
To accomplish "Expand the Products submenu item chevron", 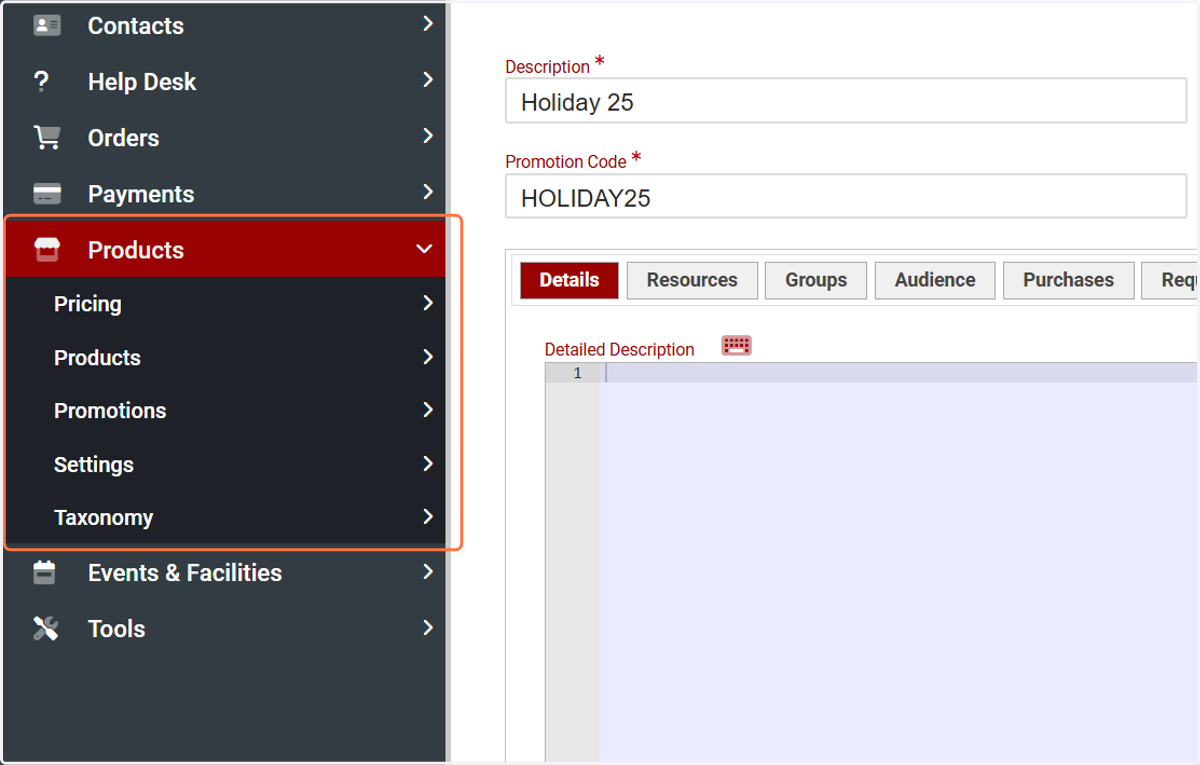I will coord(428,356).
